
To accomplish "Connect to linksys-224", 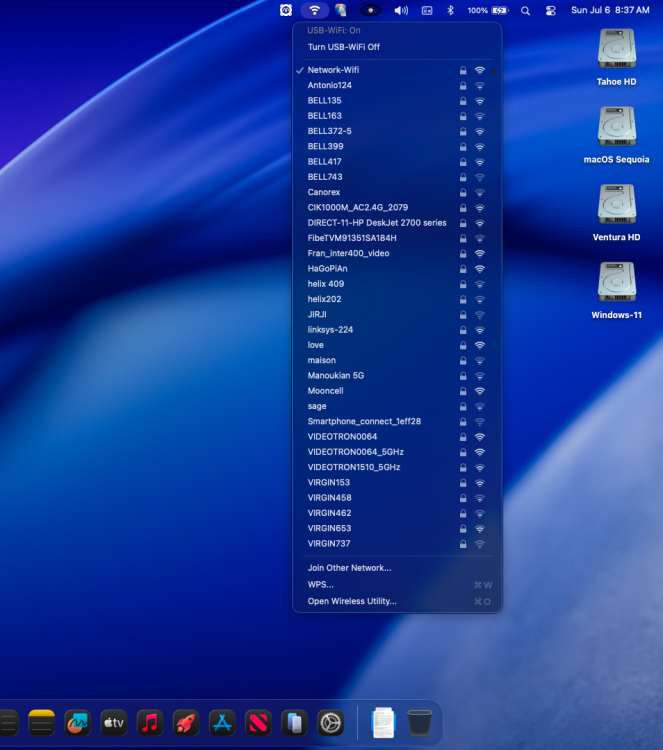I will coord(397,330).
